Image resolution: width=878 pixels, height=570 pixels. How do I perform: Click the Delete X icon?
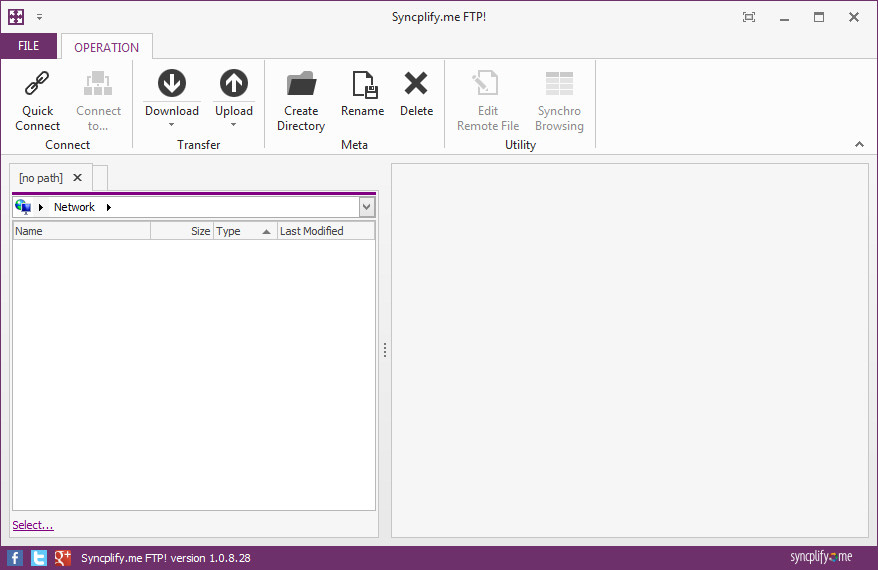[416, 83]
